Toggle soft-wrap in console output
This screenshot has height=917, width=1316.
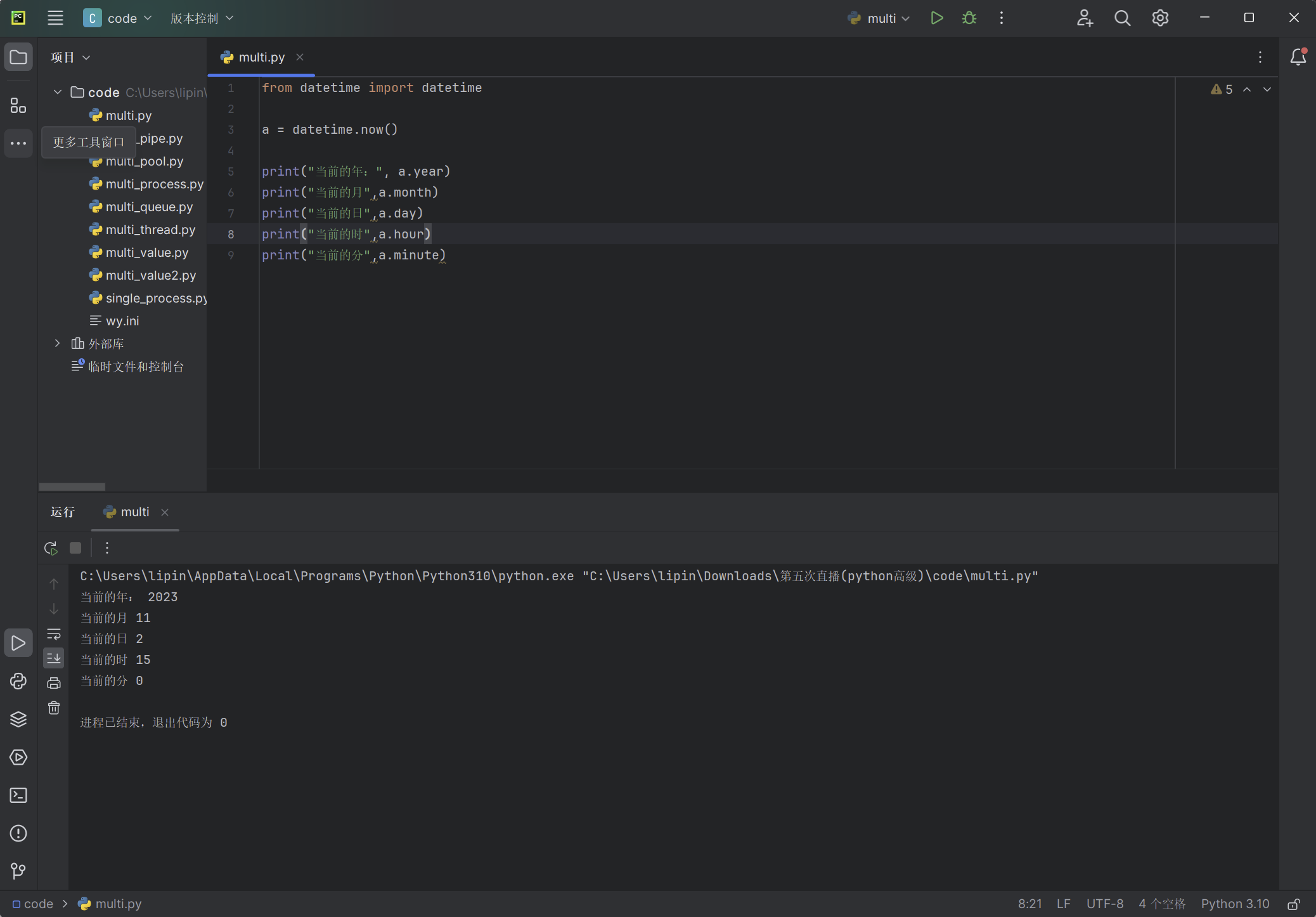coord(54,634)
